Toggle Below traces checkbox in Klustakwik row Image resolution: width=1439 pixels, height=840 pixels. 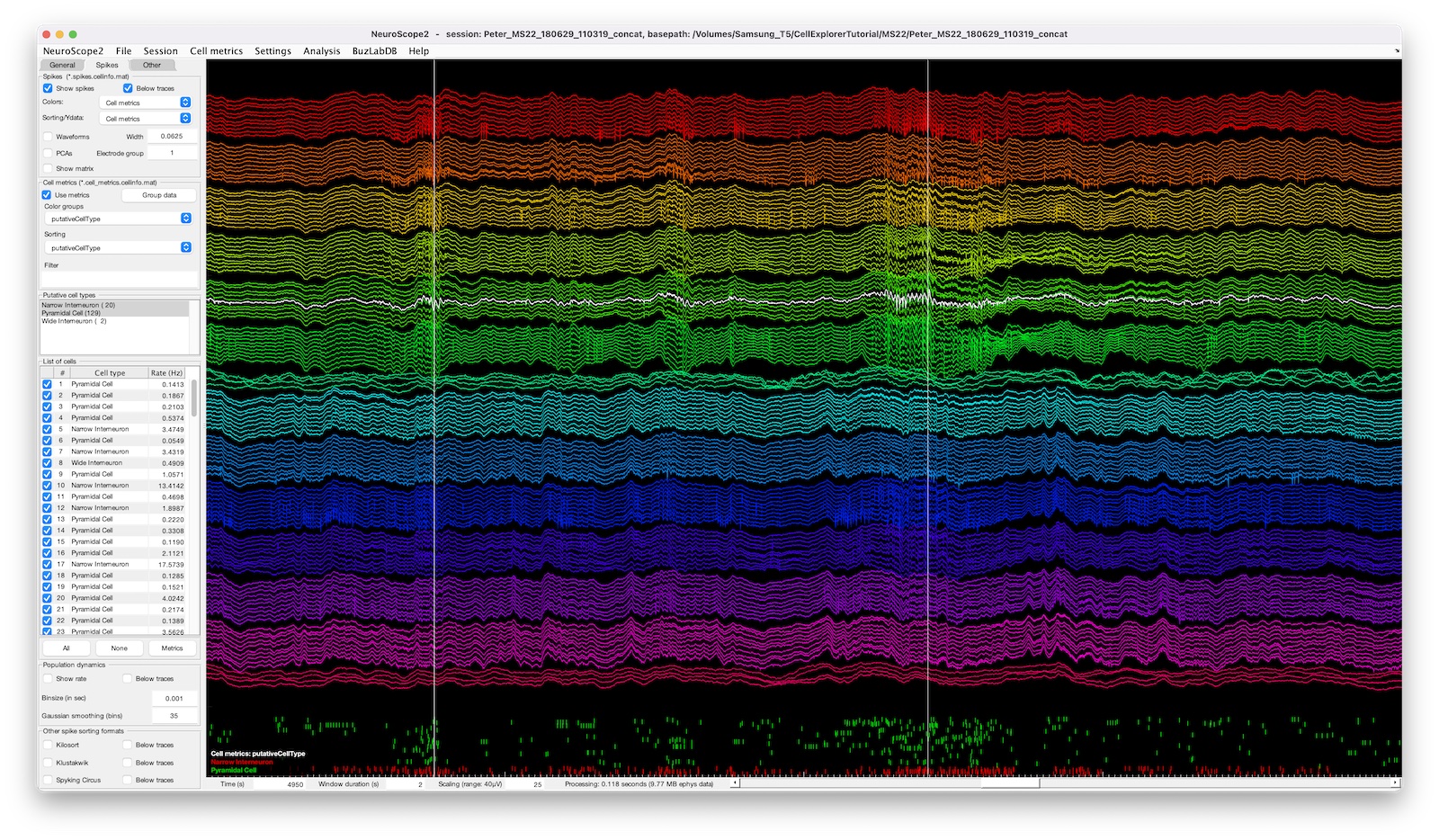[x=127, y=763]
